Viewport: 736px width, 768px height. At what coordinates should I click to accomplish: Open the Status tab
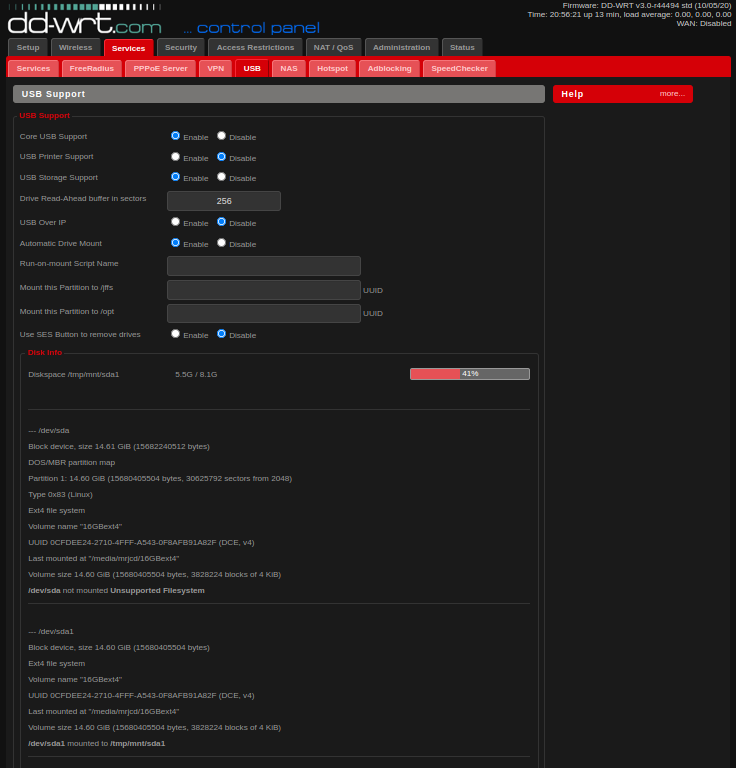click(x=462, y=47)
